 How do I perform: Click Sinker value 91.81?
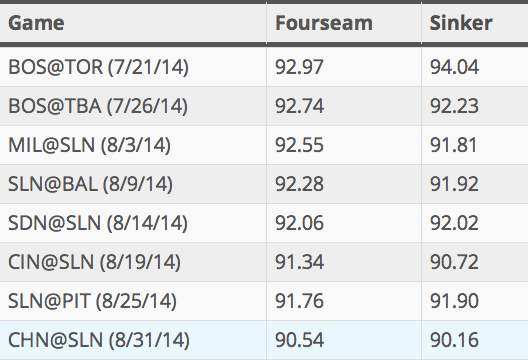tap(453, 145)
